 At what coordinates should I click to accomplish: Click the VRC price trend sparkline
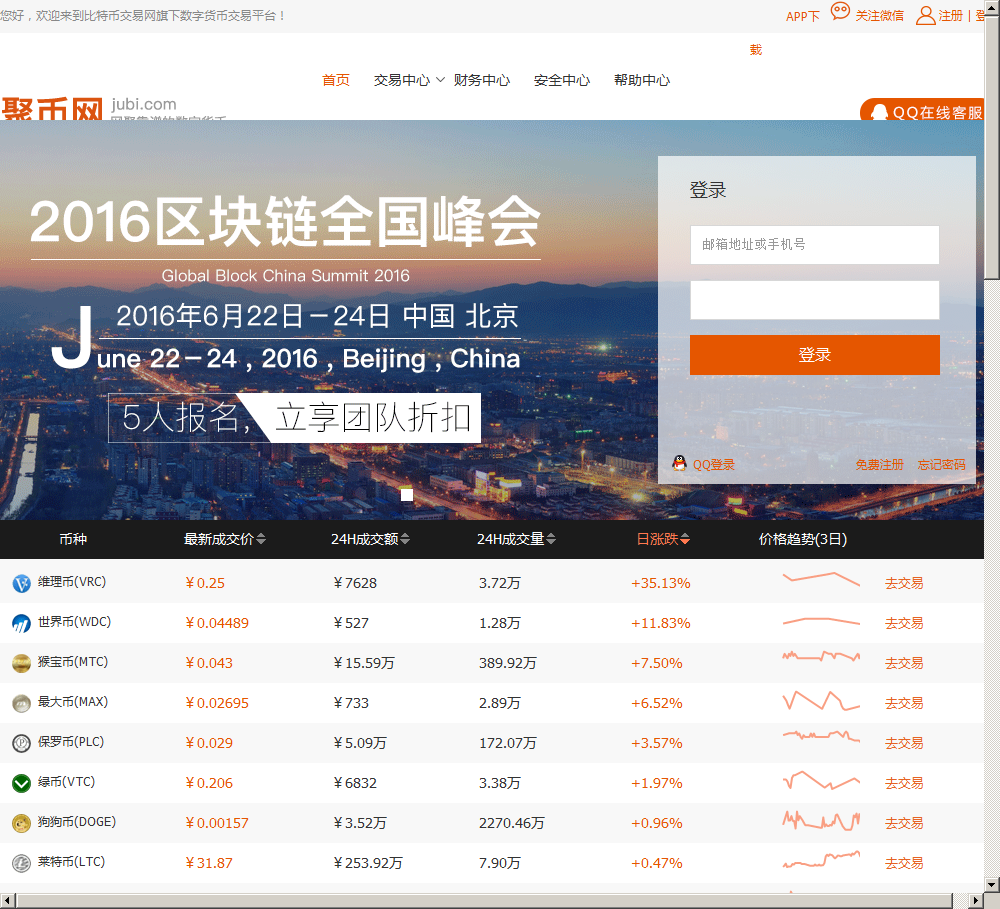821,579
